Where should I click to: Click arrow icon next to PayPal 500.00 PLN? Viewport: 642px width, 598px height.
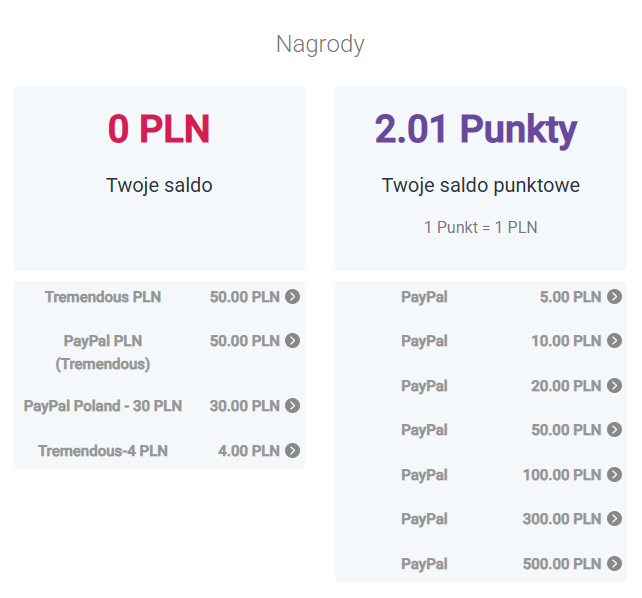pyautogui.click(x=614, y=564)
